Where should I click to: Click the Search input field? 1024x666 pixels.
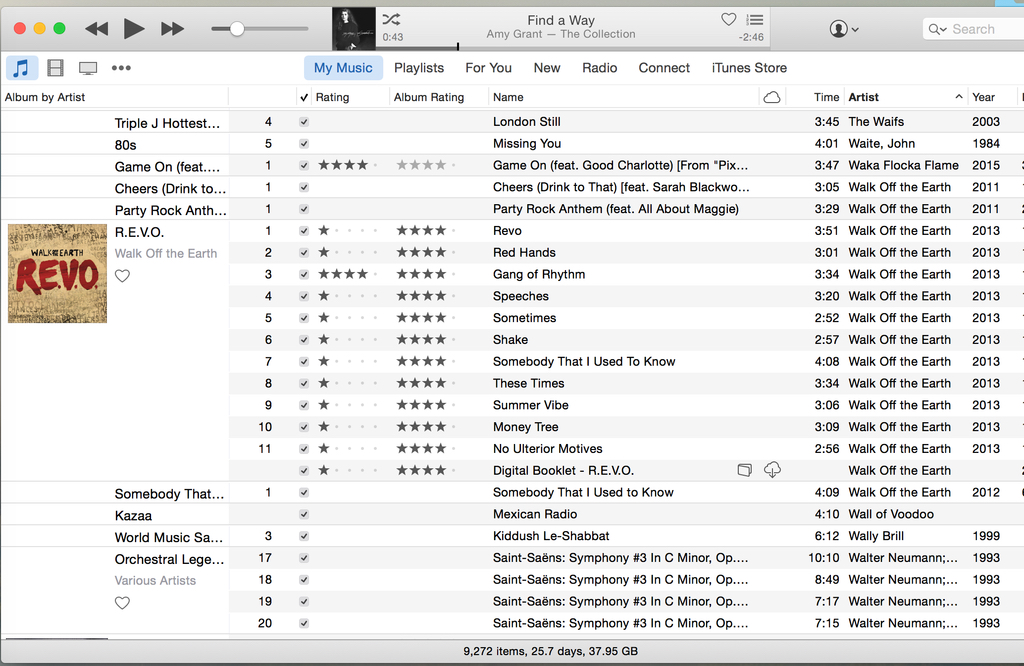(x=973, y=29)
